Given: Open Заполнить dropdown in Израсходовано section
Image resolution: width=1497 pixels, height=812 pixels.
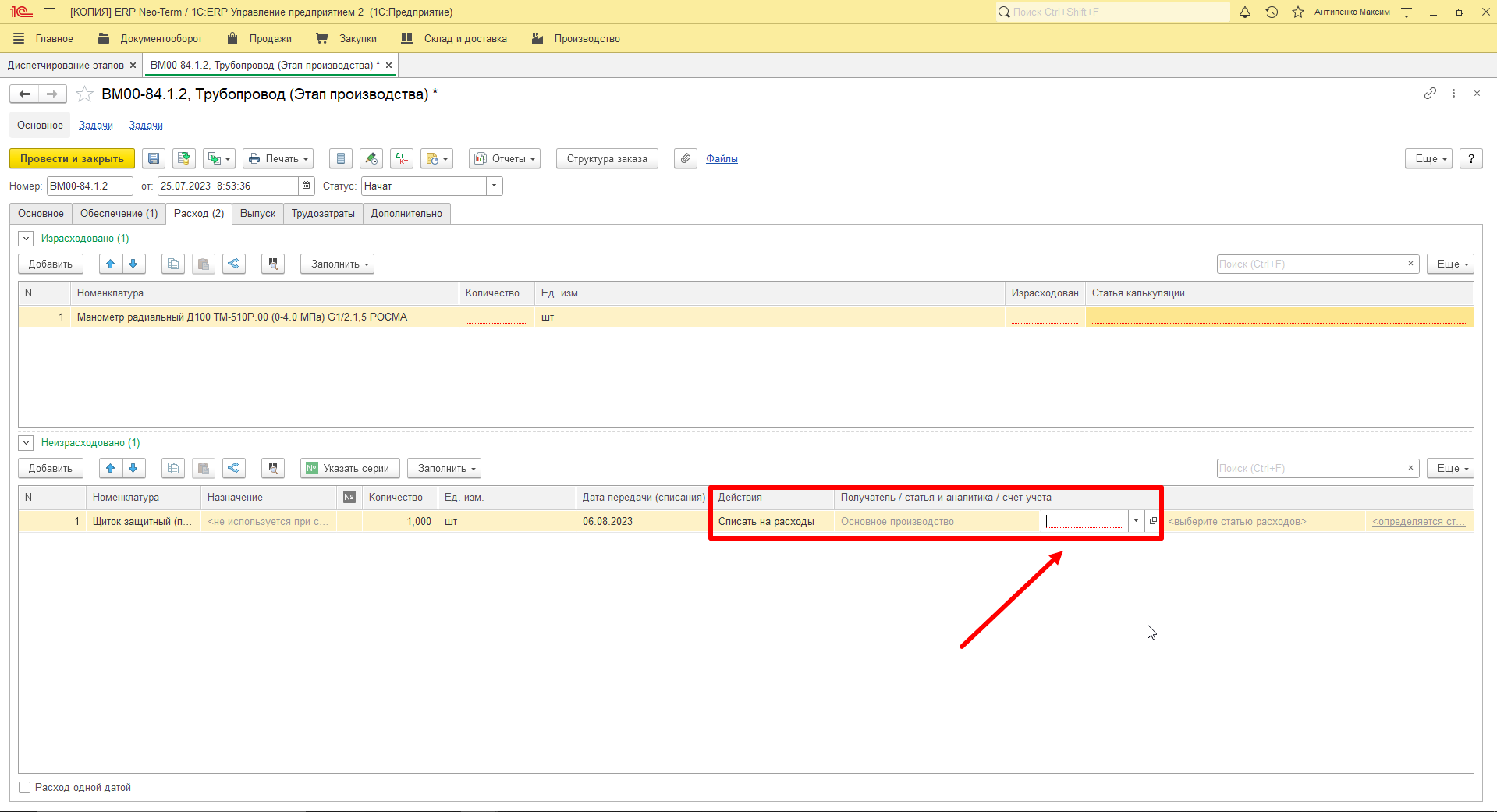Looking at the screenshot, I should coord(337,264).
